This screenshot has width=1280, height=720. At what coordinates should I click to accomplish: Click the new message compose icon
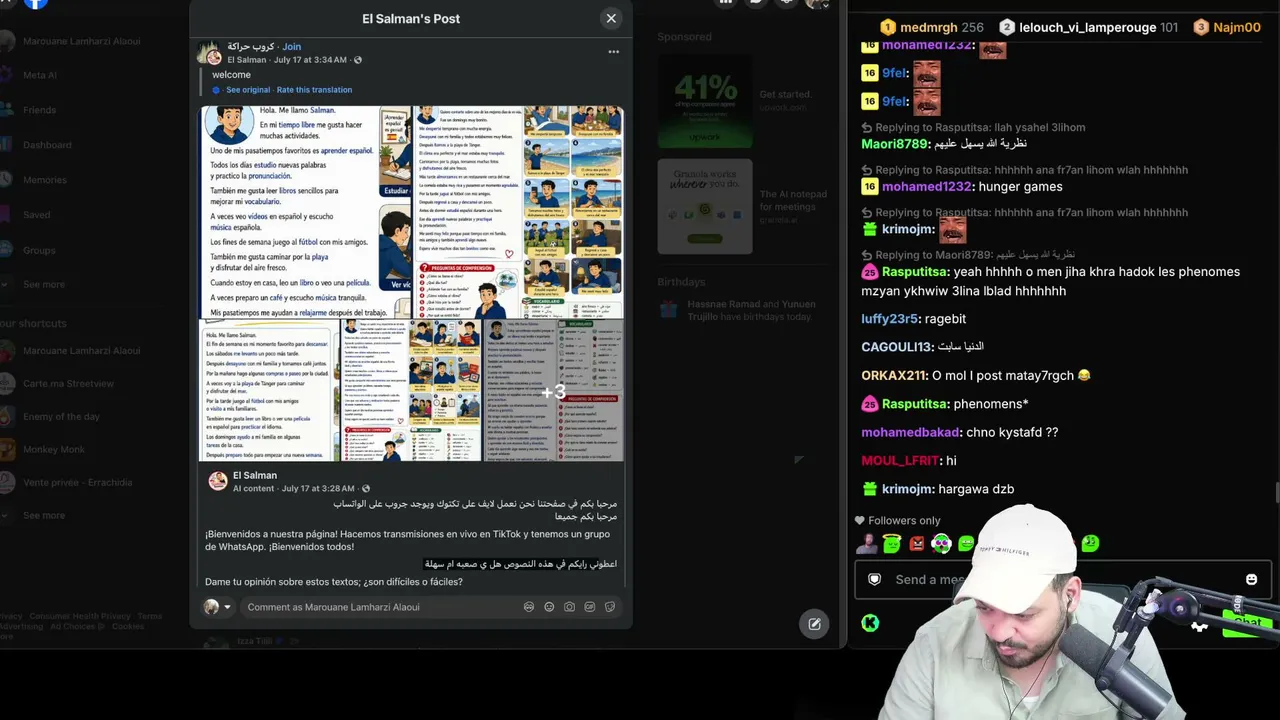(x=814, y=624)
